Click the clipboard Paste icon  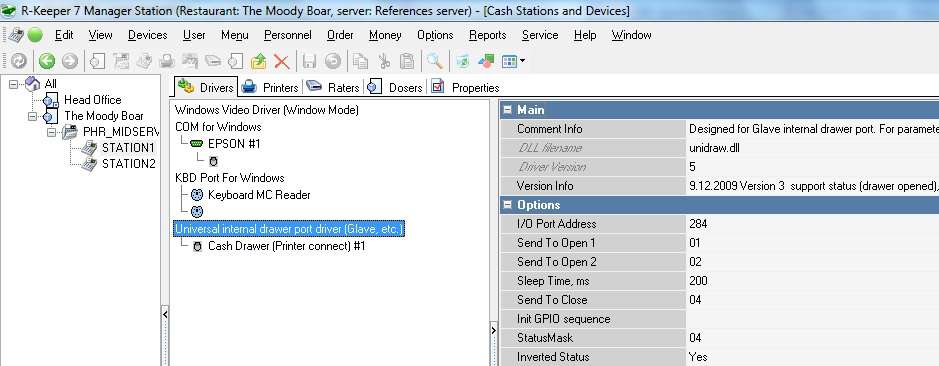tap(407, 61)
